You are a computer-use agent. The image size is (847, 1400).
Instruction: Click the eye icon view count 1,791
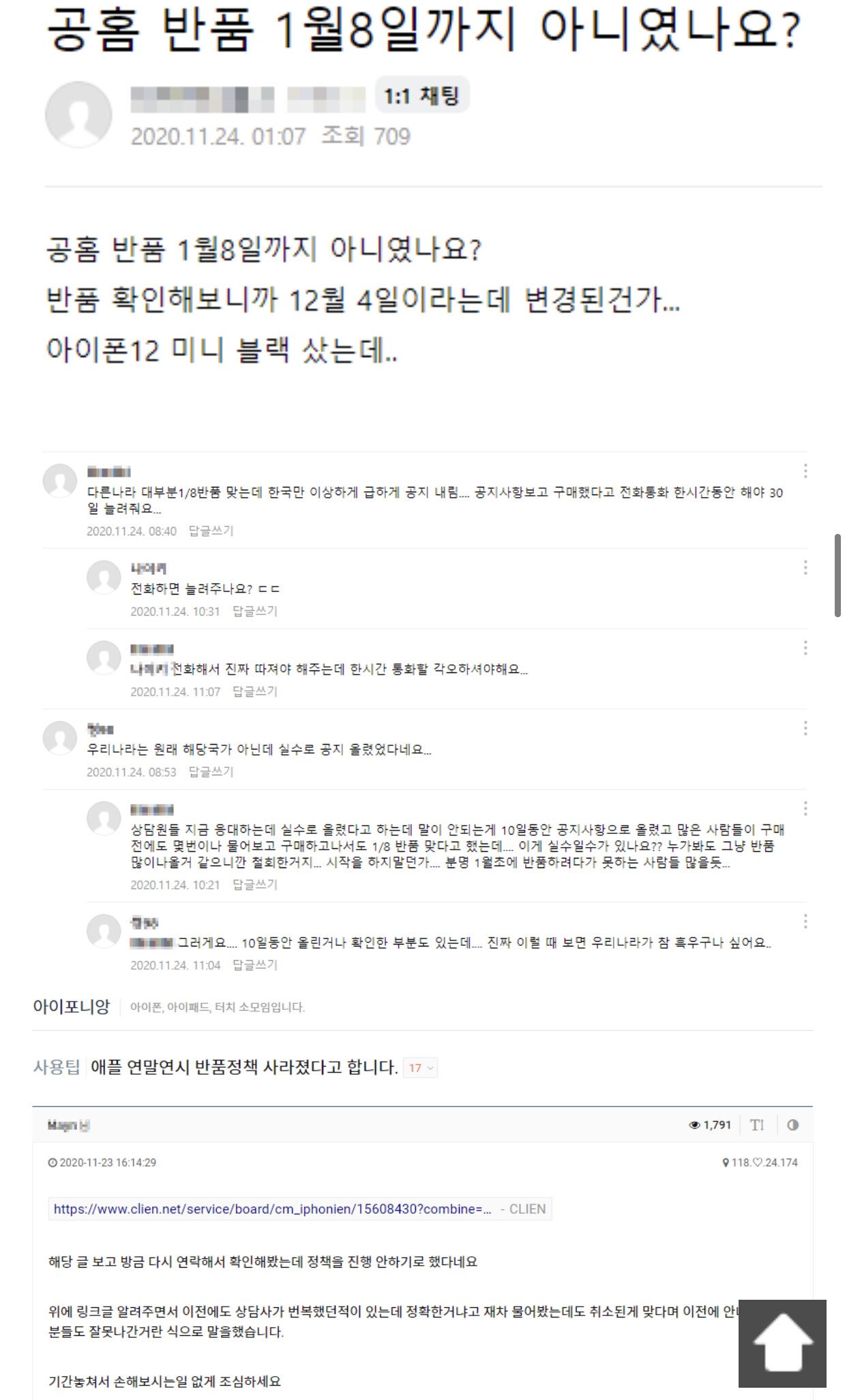710,1125
